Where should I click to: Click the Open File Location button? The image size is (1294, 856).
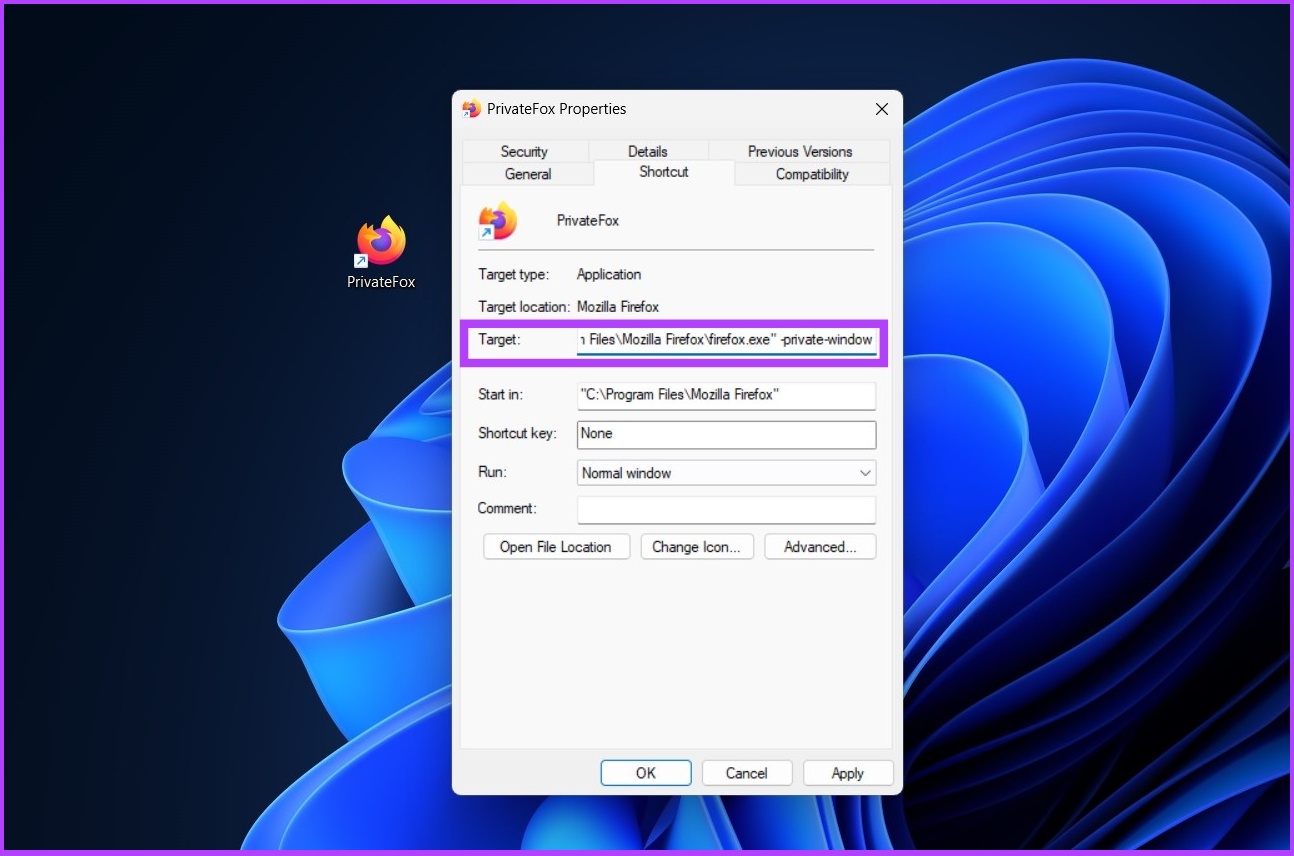(556, 547)
